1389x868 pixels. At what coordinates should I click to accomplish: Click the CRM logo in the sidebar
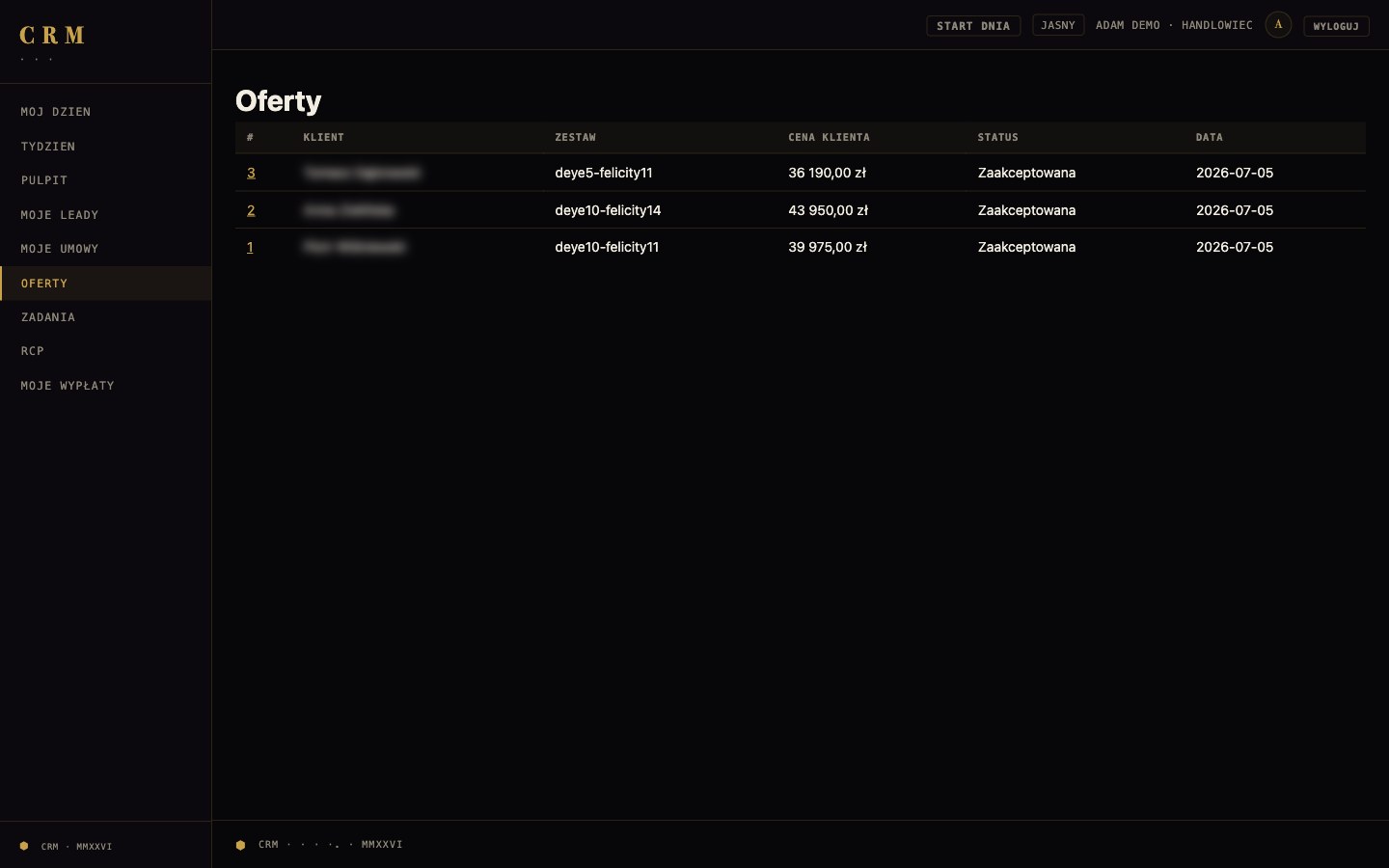[x=52, y=36]
